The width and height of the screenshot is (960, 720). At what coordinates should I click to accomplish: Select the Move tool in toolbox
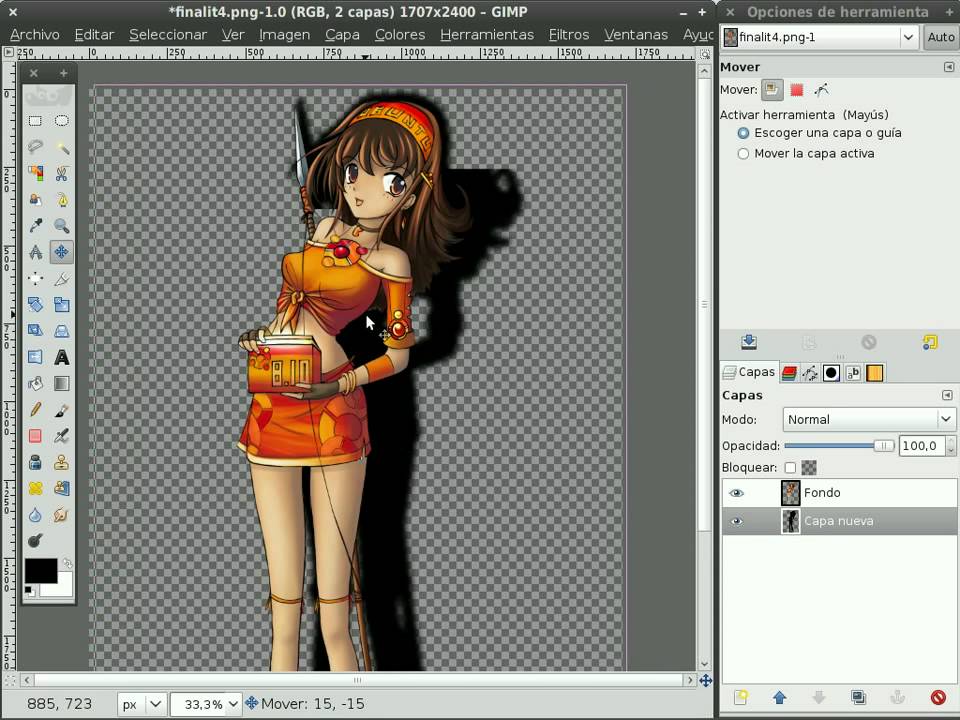coord(61,252)
